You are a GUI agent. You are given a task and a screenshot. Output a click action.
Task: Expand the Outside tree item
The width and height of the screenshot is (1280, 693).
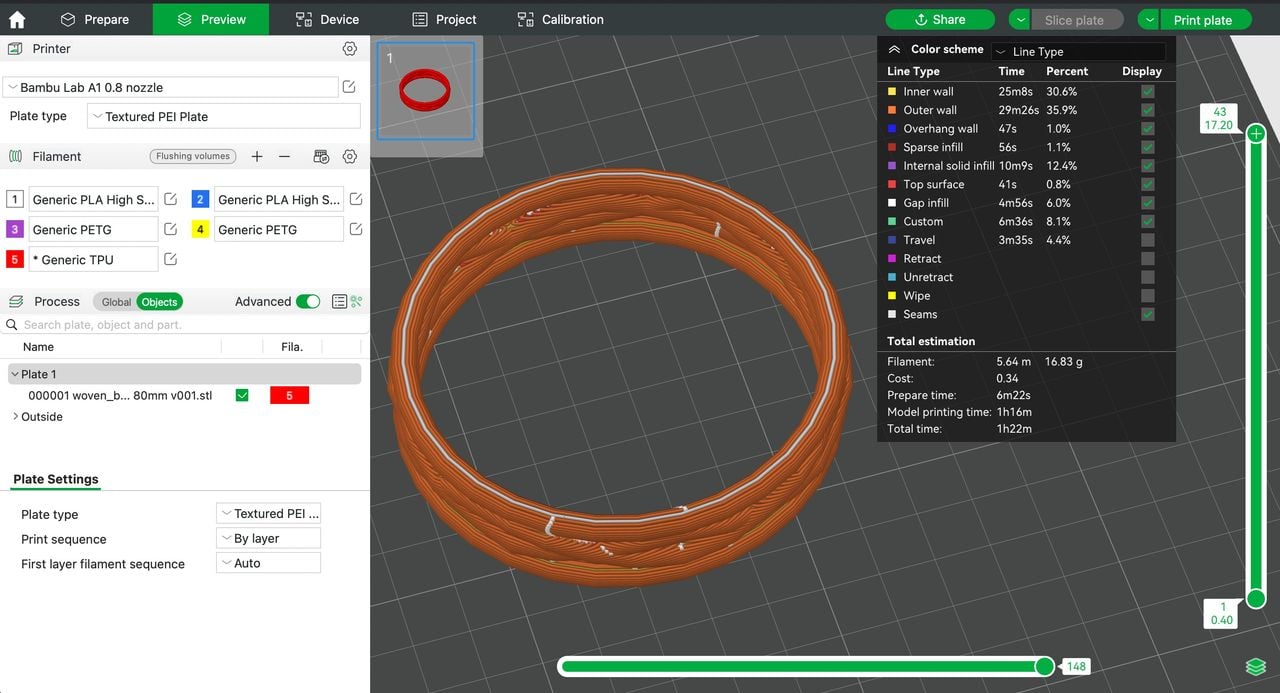(x=15, y=416)
